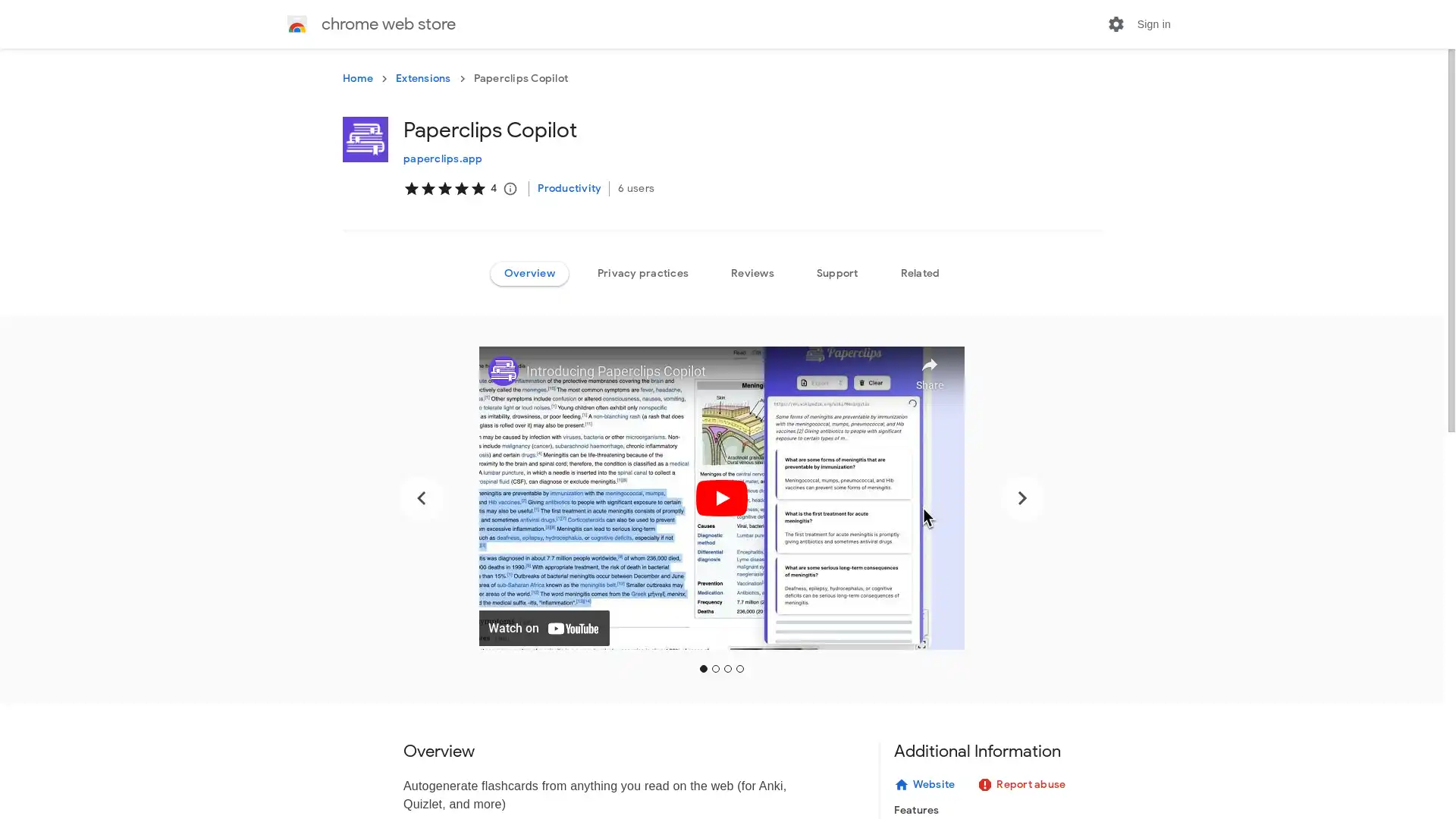Click the Sign in button
This screenshot has width=1456, height=819.
click(1153, 23)
